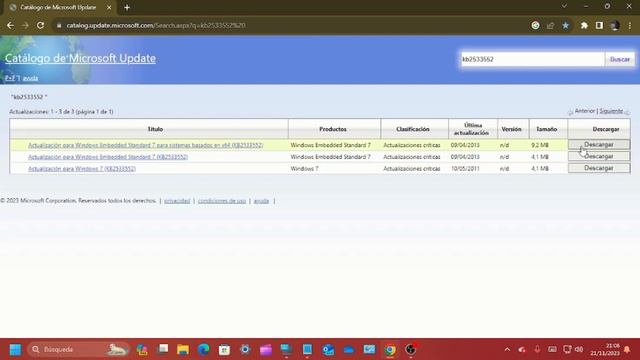Reload the page with the refresh icon
The image size is (640, 360).
(x=40, y=25)
